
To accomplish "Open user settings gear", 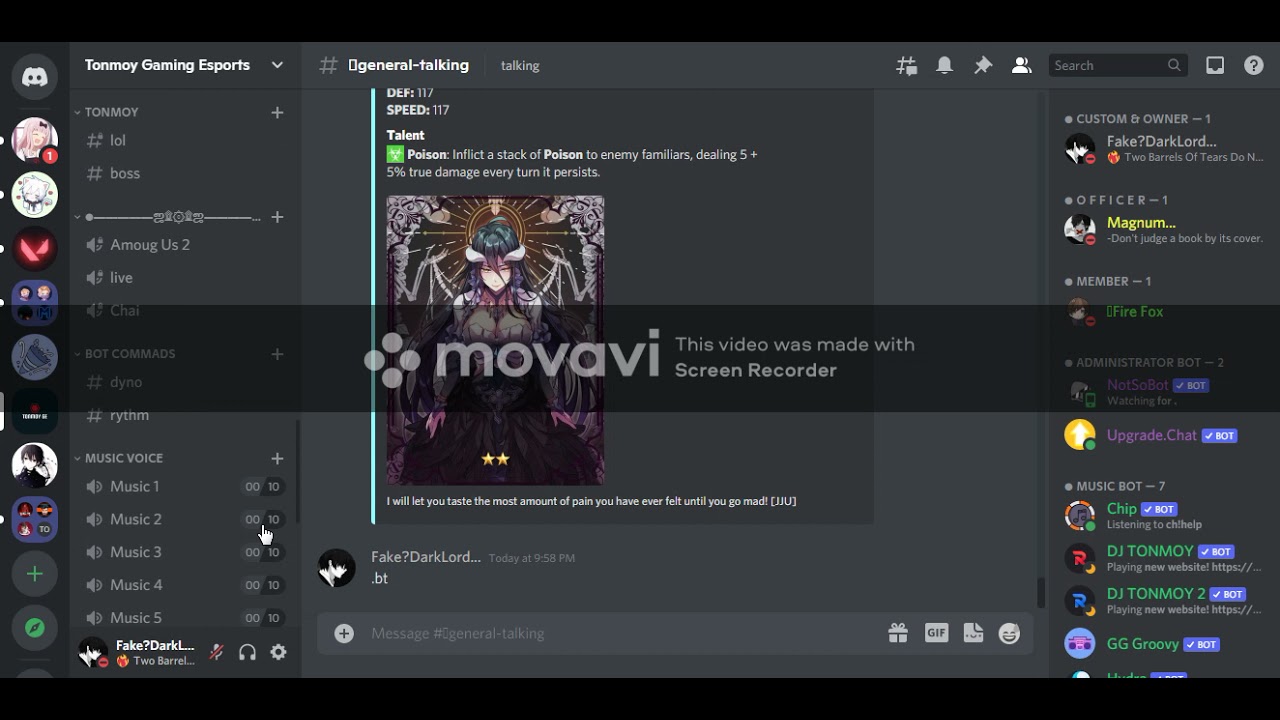I will [279, 653].
